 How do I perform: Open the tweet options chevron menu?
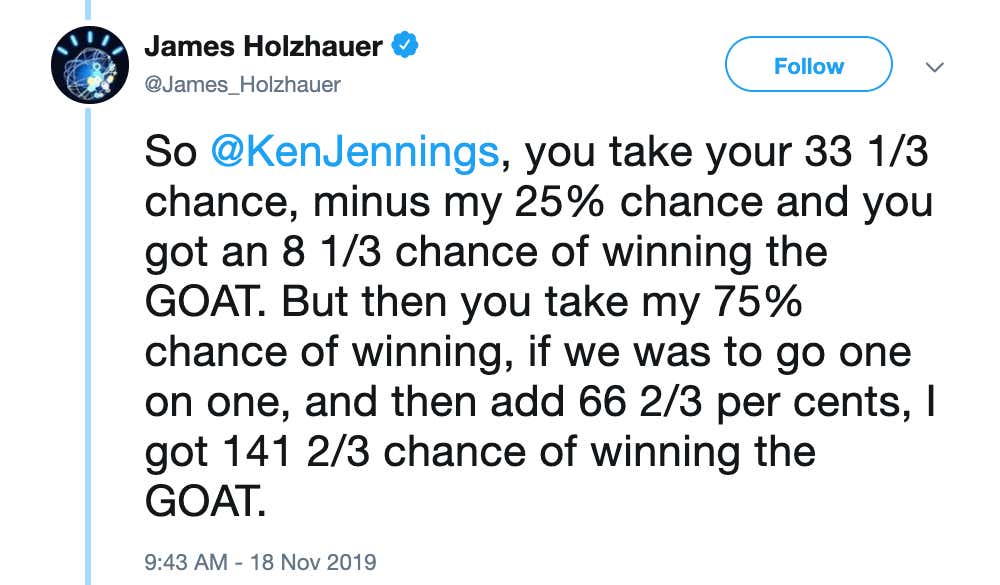click(x=934, y=66)
